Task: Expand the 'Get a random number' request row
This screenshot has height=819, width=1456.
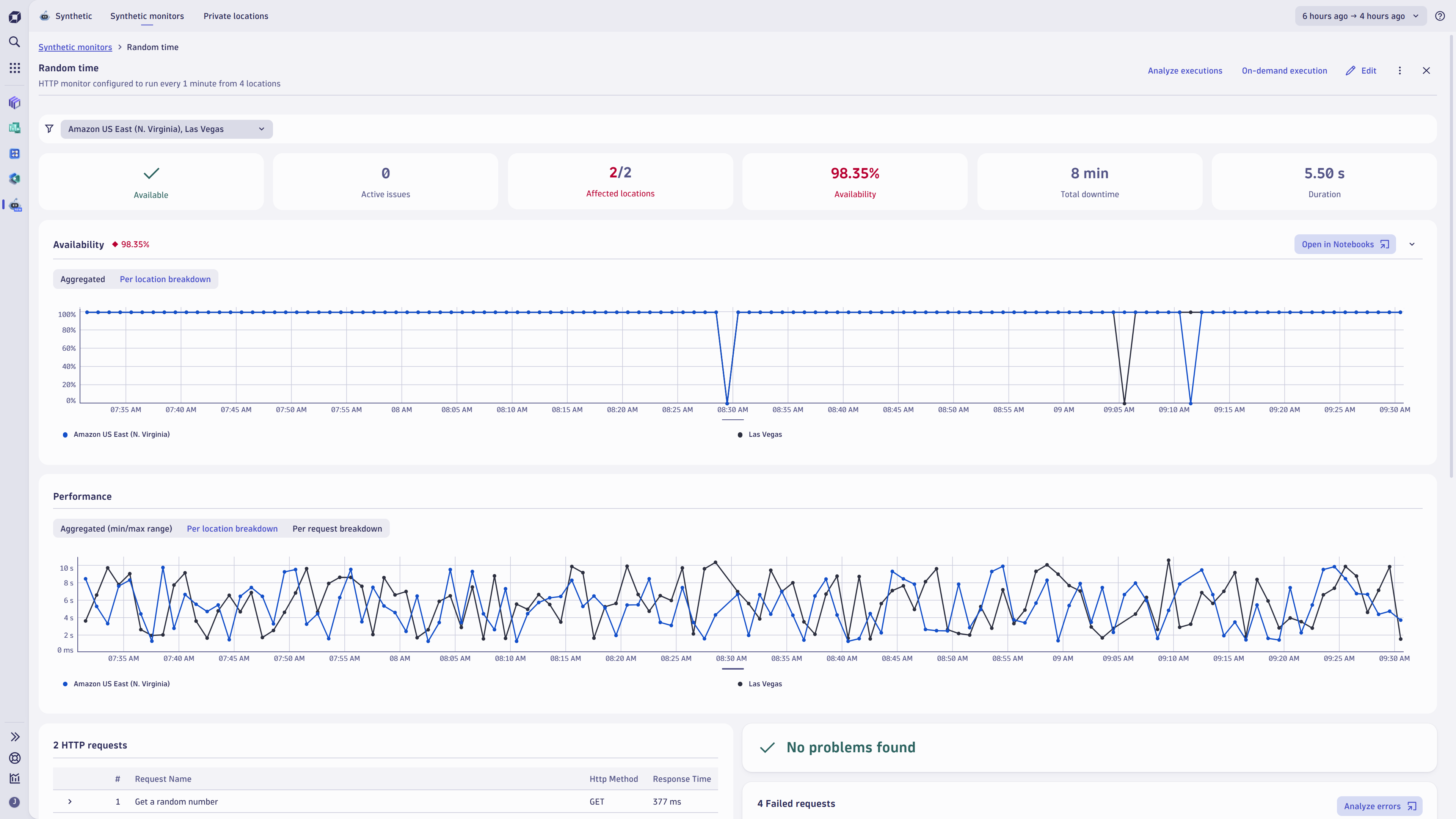Action: tap(69, 802)
